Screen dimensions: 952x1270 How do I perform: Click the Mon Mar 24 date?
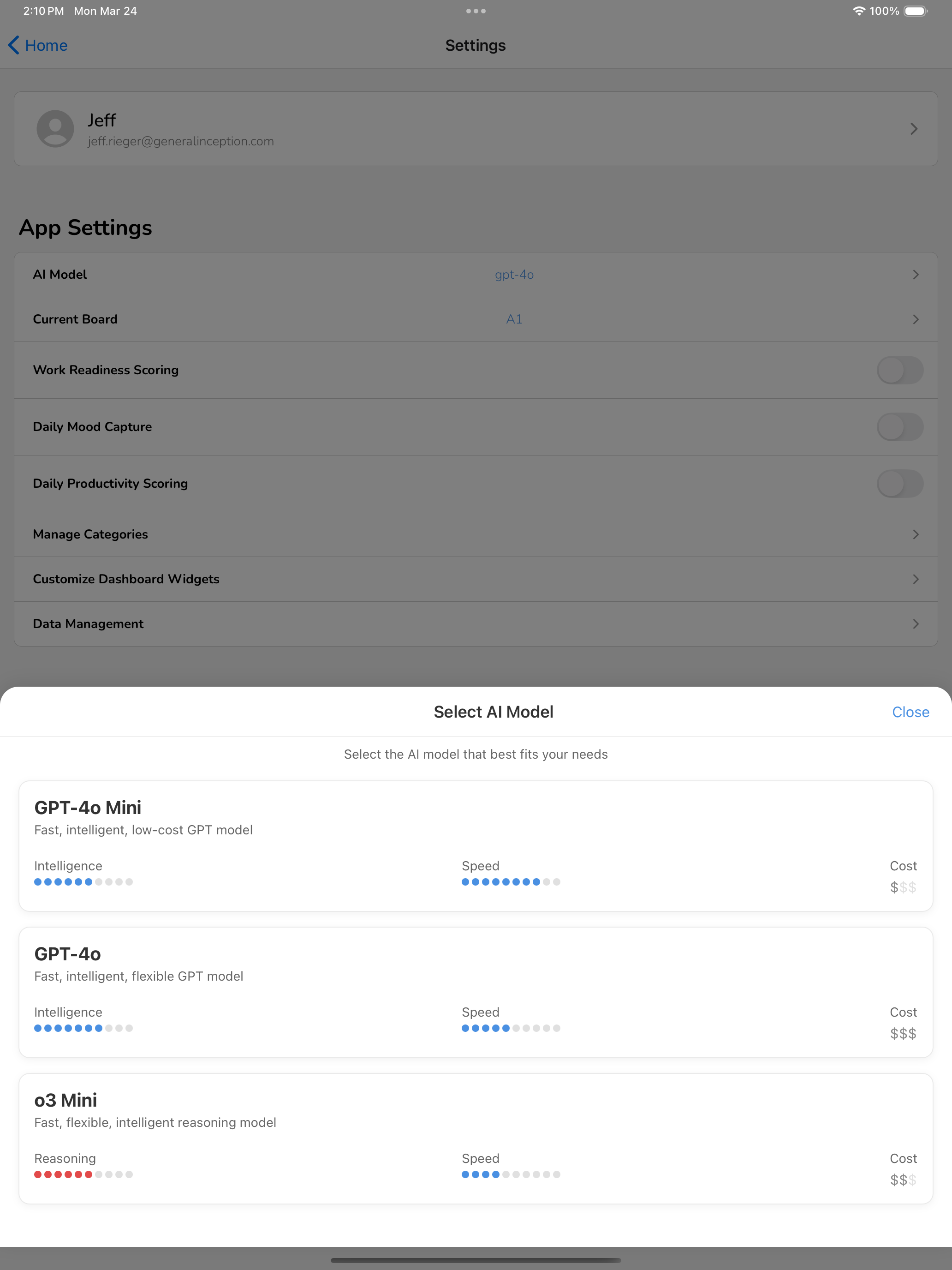[106, 11]
